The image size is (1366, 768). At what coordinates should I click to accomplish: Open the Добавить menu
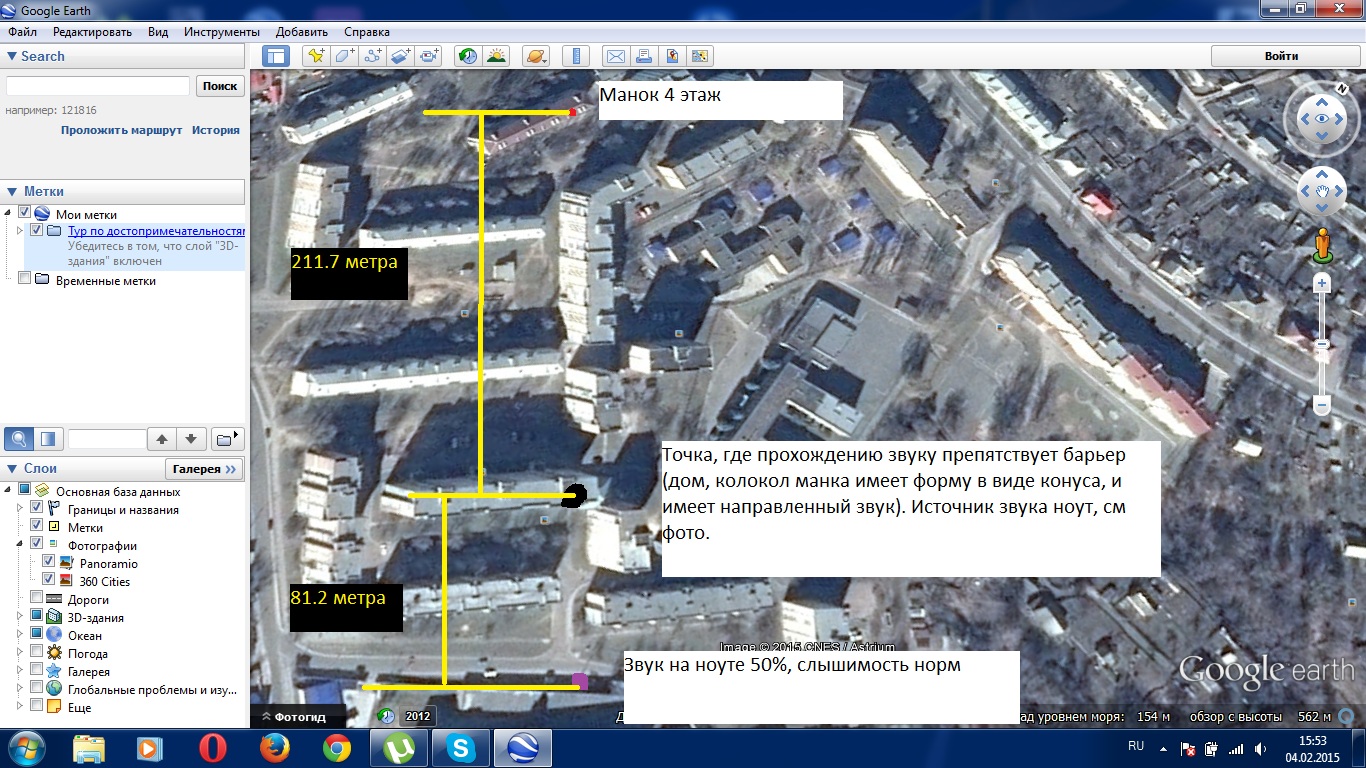pos(301,32)
